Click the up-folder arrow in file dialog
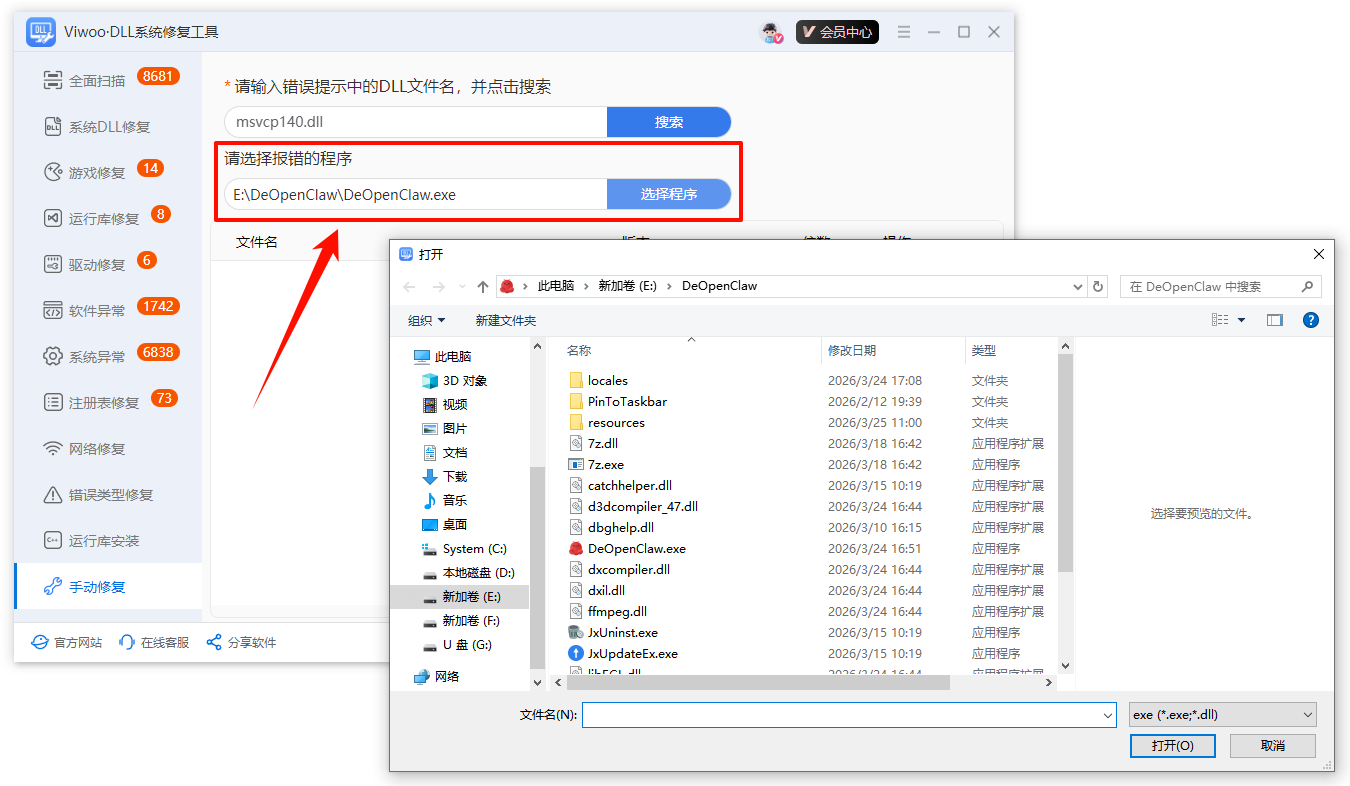Image resolution: width=1350 pixels, height=786 pixels. [483, 287]
